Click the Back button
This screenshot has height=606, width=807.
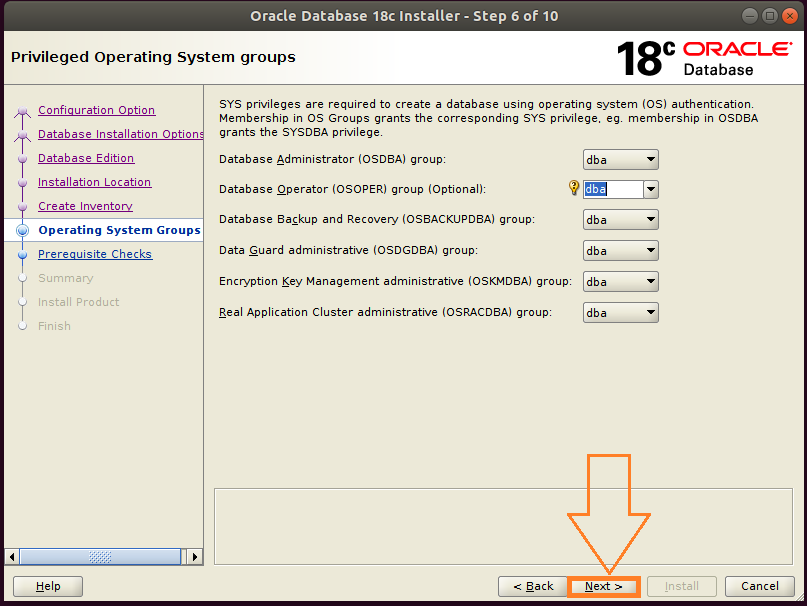pos(533,586)
